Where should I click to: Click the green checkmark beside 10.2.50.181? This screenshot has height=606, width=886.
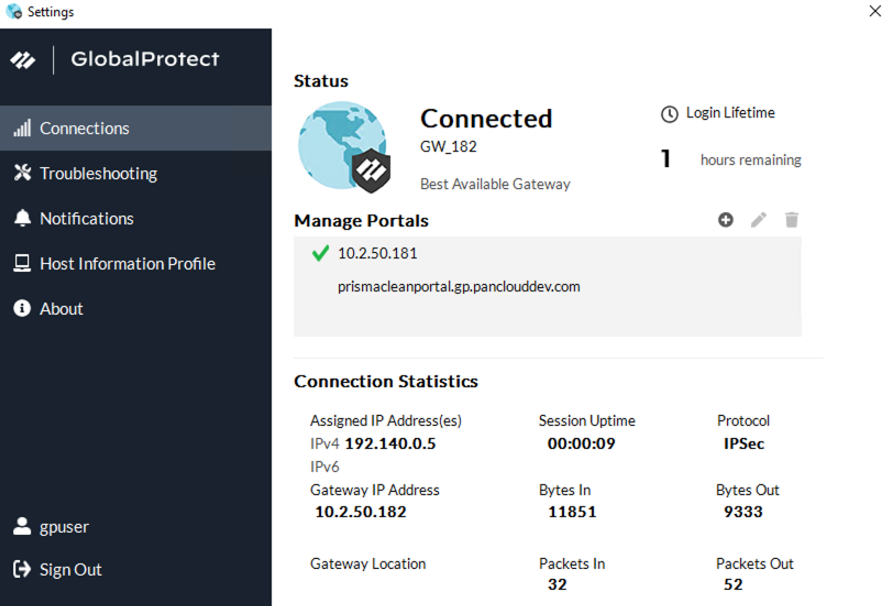[x=320, y=254]
